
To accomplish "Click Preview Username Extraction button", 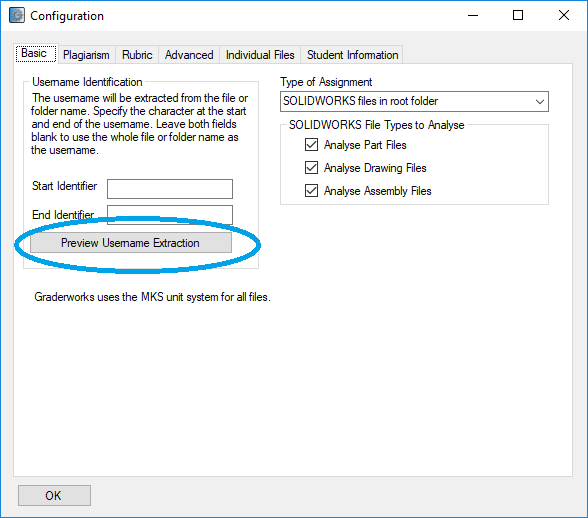I will 131,243.
